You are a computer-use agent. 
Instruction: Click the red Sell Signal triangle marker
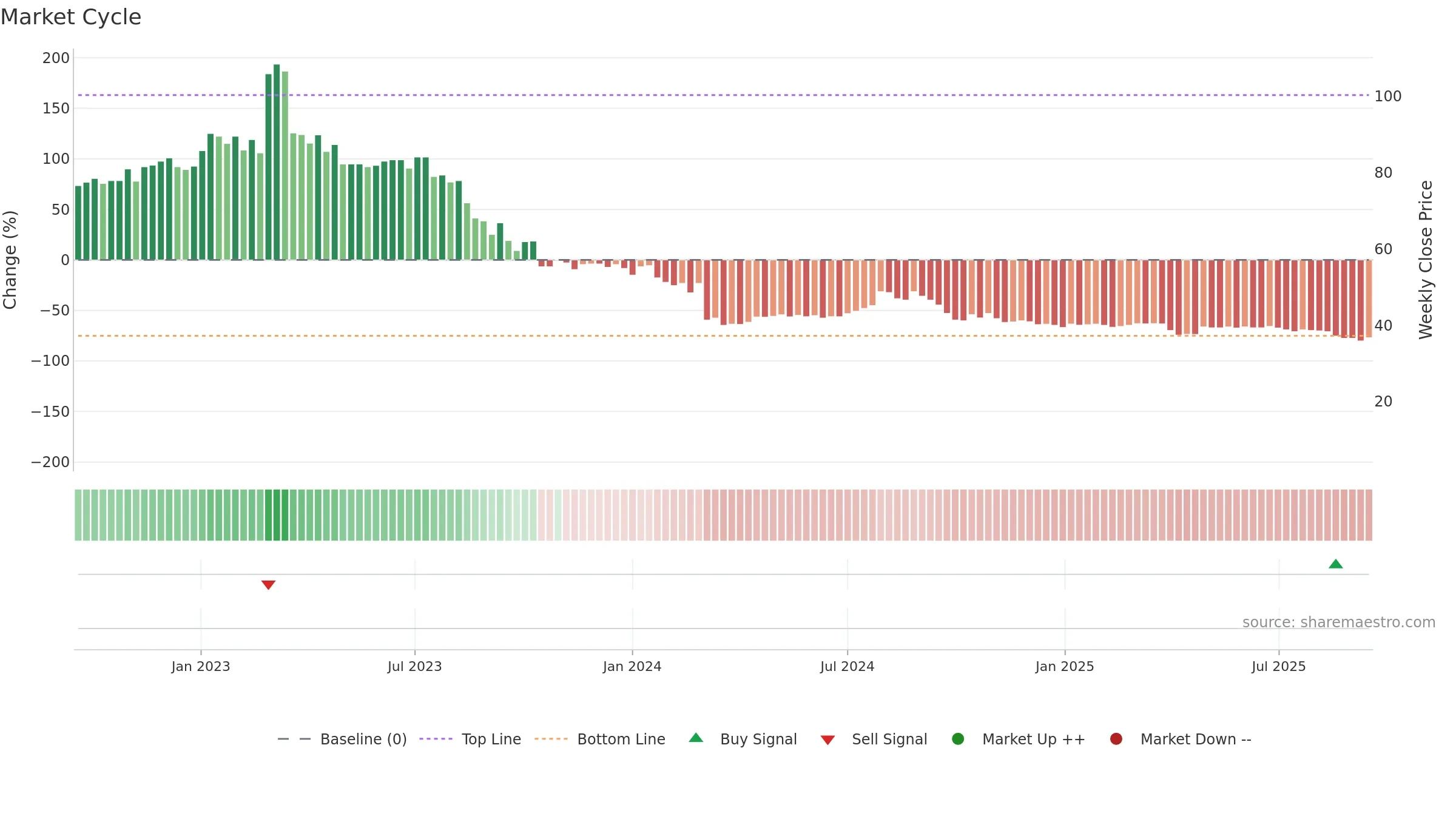tap(268, 585)
